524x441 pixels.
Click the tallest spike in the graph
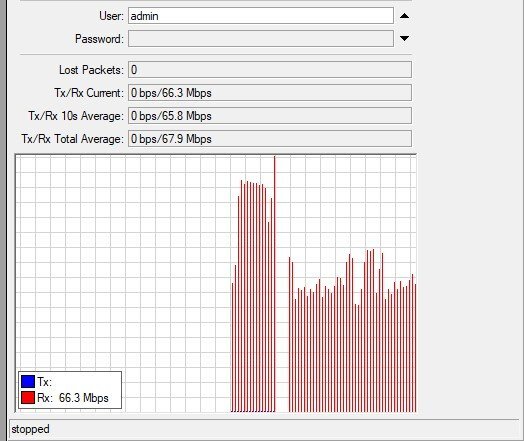tap(275, 284)
